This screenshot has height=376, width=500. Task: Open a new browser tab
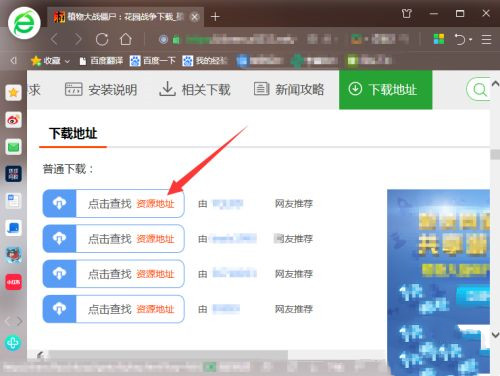tap(215, 17)
